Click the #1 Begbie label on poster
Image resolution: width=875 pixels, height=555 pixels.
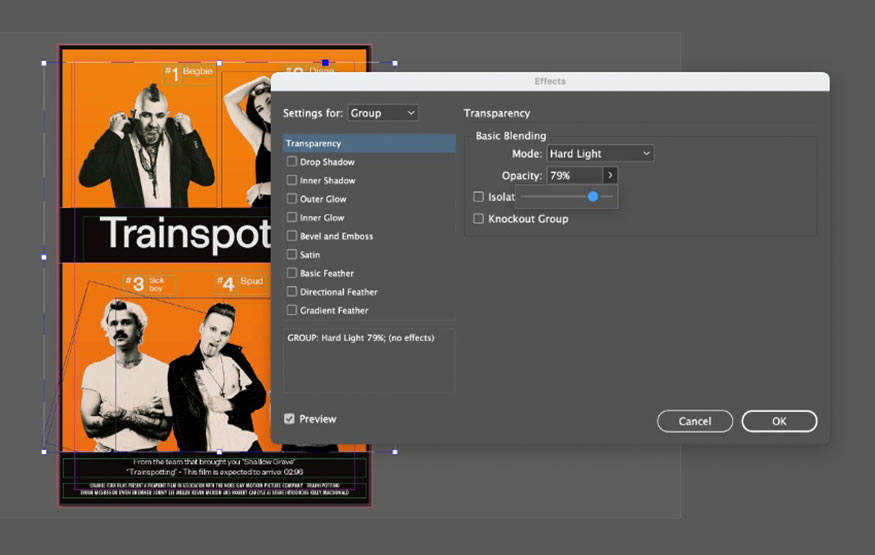(x=189, y=73)
